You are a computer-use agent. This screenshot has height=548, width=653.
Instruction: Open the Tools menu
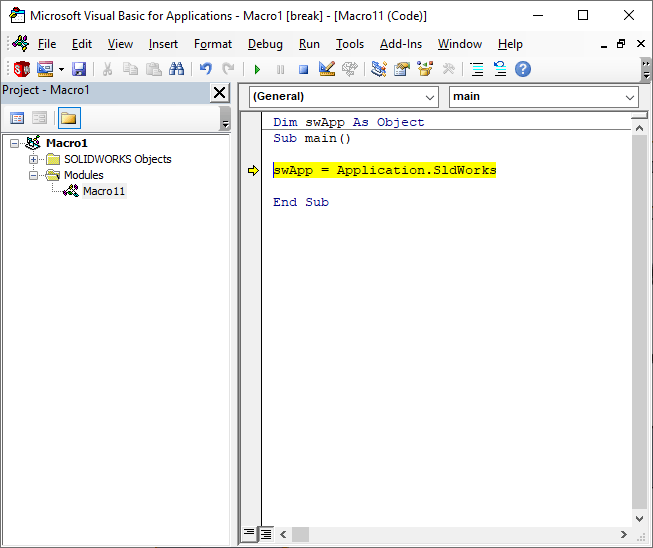pyautogui.click(x=350, y=44)
